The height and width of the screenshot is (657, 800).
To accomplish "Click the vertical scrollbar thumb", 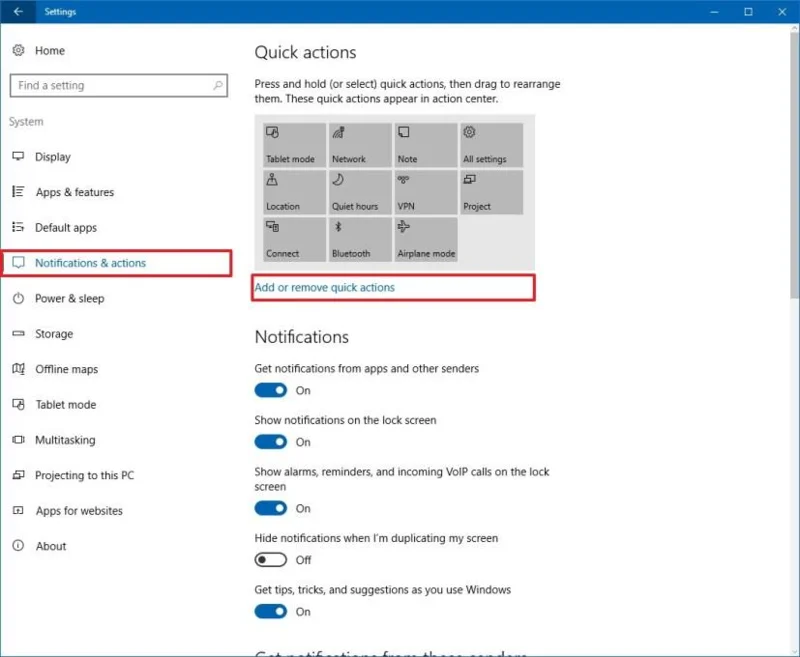I will click(795, 164).
